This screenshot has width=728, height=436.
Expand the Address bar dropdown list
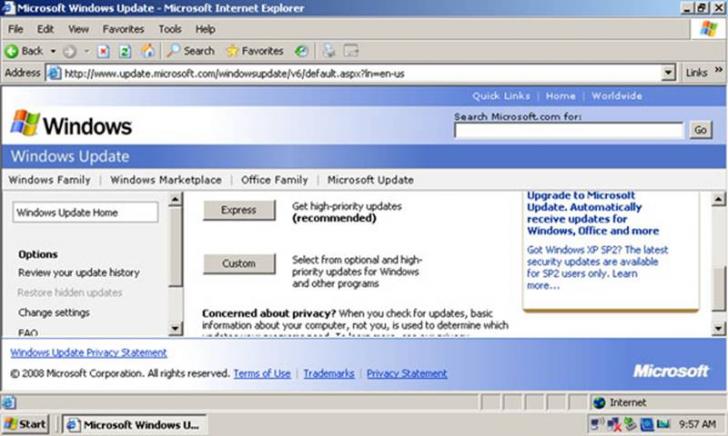pos(669,73)
